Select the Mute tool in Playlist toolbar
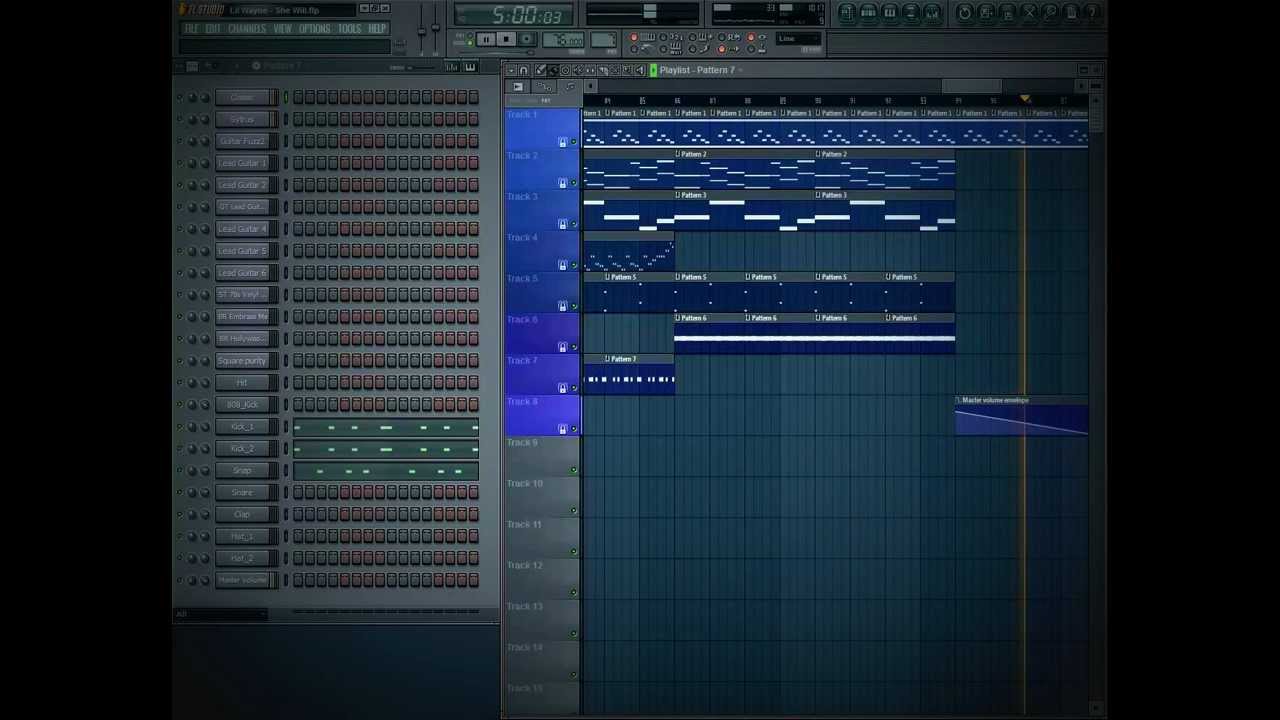1280x720 pixels. [578, 70]
